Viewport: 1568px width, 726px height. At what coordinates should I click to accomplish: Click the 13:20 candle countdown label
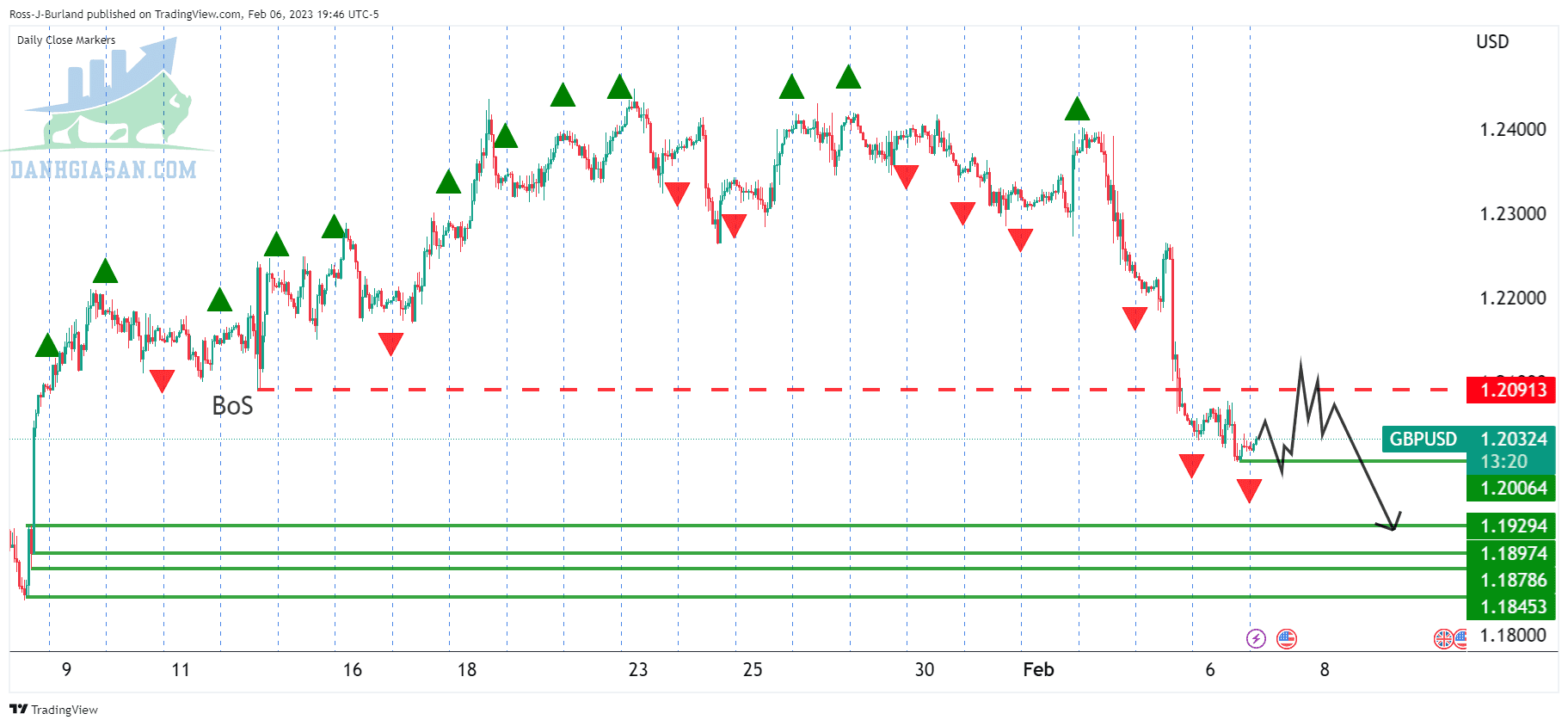click(1503, 462)
